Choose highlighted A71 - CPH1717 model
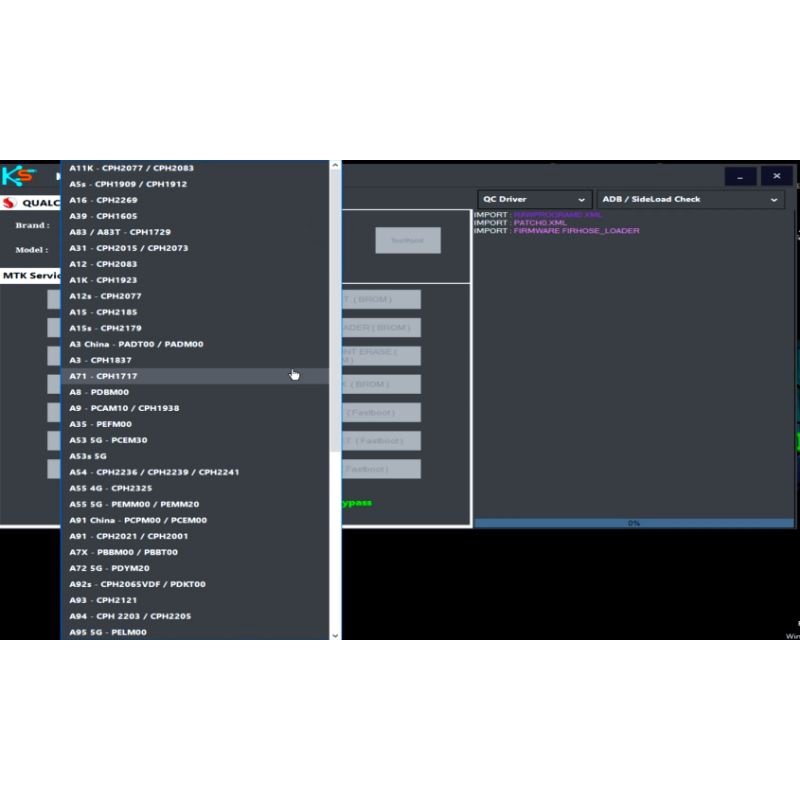 (195, 376)
